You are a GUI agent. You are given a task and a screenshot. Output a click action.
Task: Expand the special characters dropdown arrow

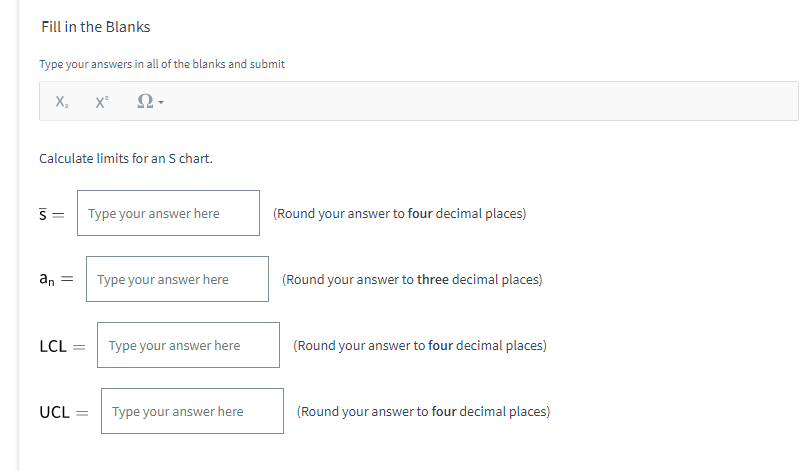pyautogui.click(x=160, y=103)
